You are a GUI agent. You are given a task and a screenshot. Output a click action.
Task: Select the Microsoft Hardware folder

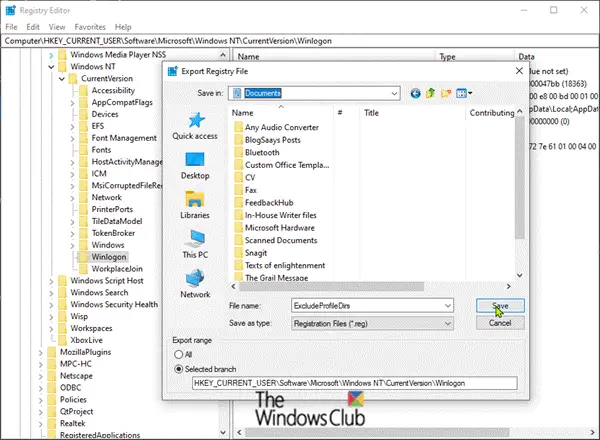[275, 228]
